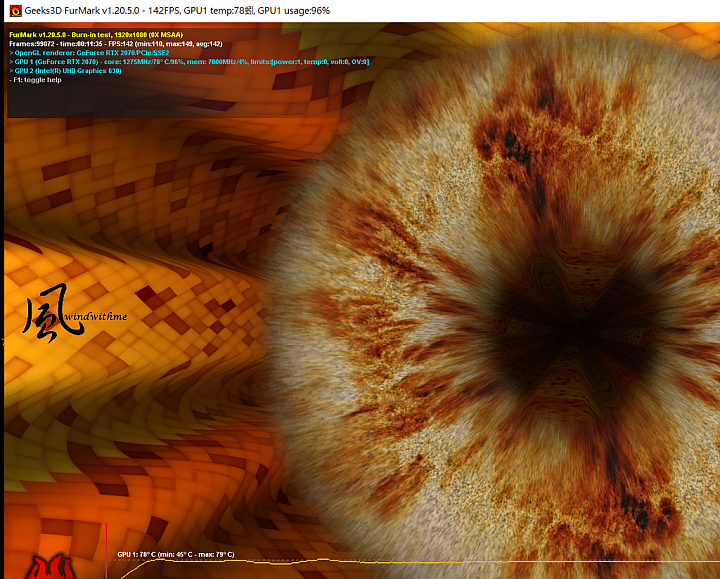The width and height of the screenshot is (720, 579).
Task: Click the yellow GPU temperature graph line
Action: (420, 562)
